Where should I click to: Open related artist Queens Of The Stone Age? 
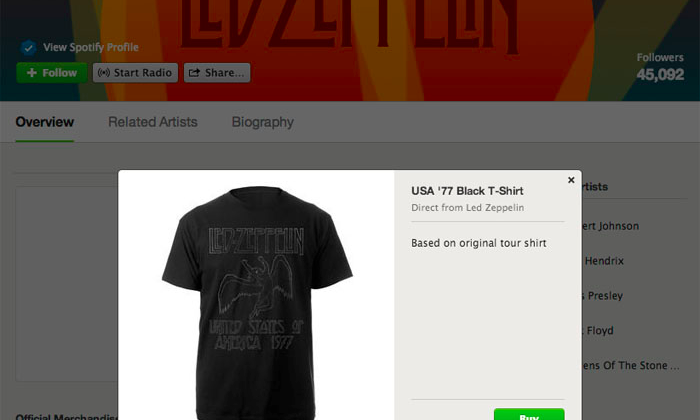[x=631, y=366]
